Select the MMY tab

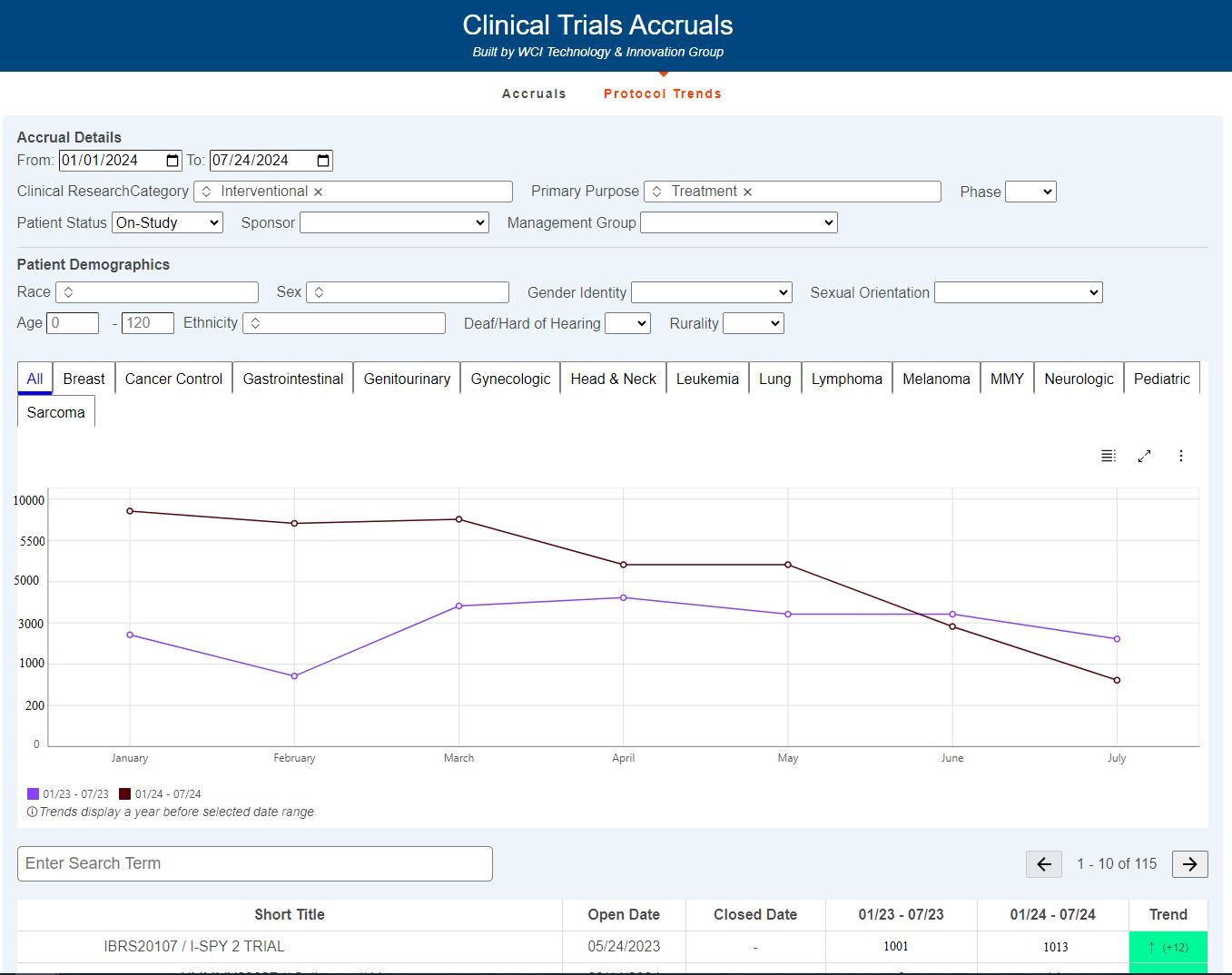(1007, 379)
